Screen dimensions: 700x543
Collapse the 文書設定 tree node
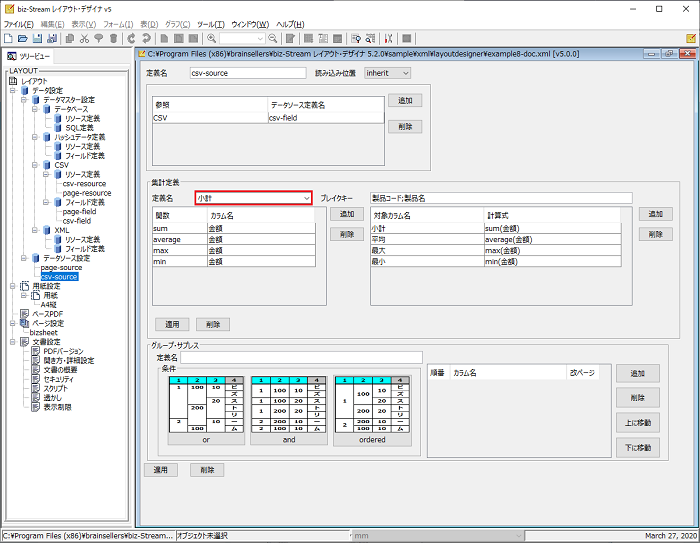[x=13, y=342]
